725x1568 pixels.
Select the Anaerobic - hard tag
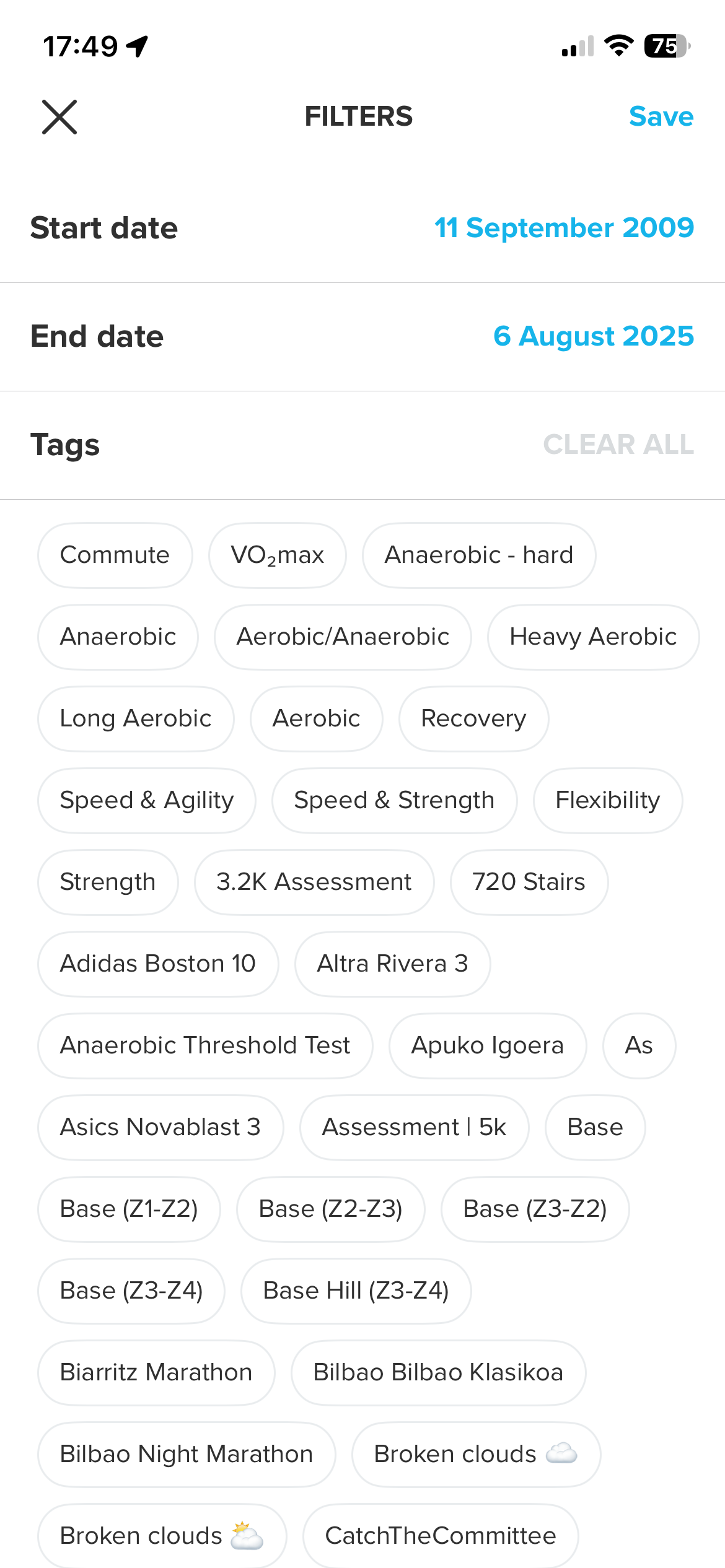click(x=479, y=555)
